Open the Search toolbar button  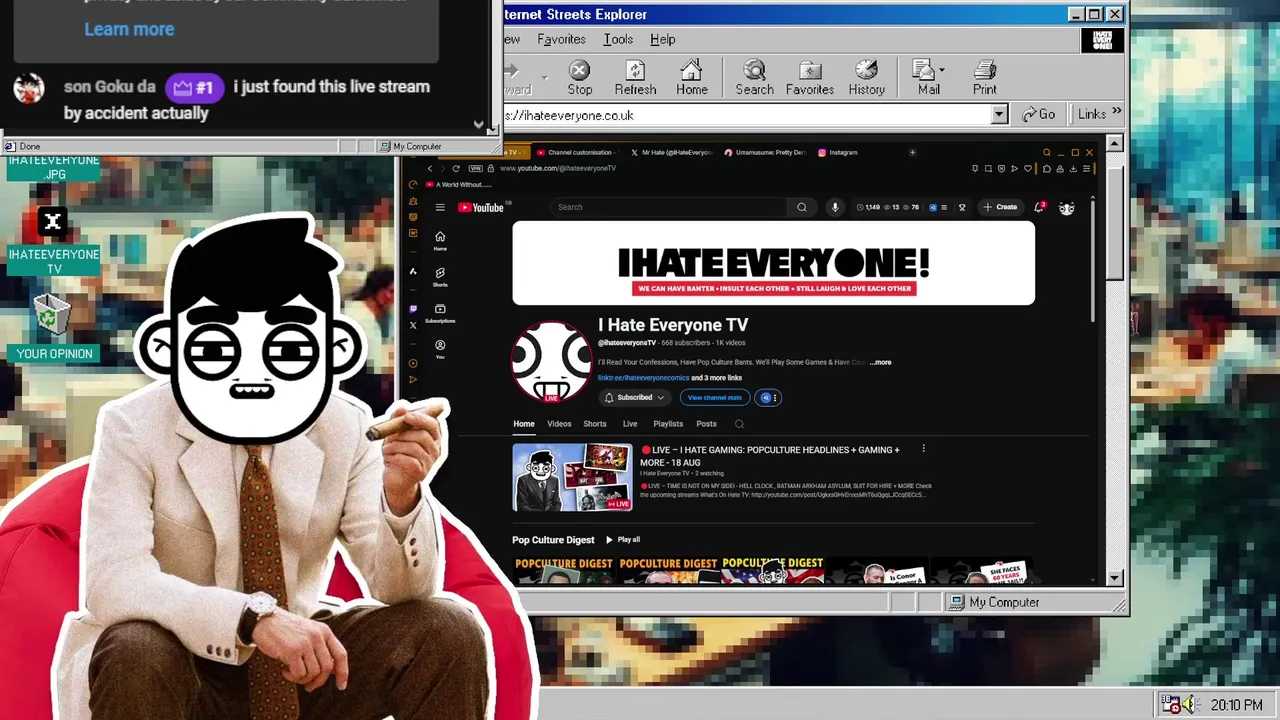pyautogui.click(x=754, y=78)
